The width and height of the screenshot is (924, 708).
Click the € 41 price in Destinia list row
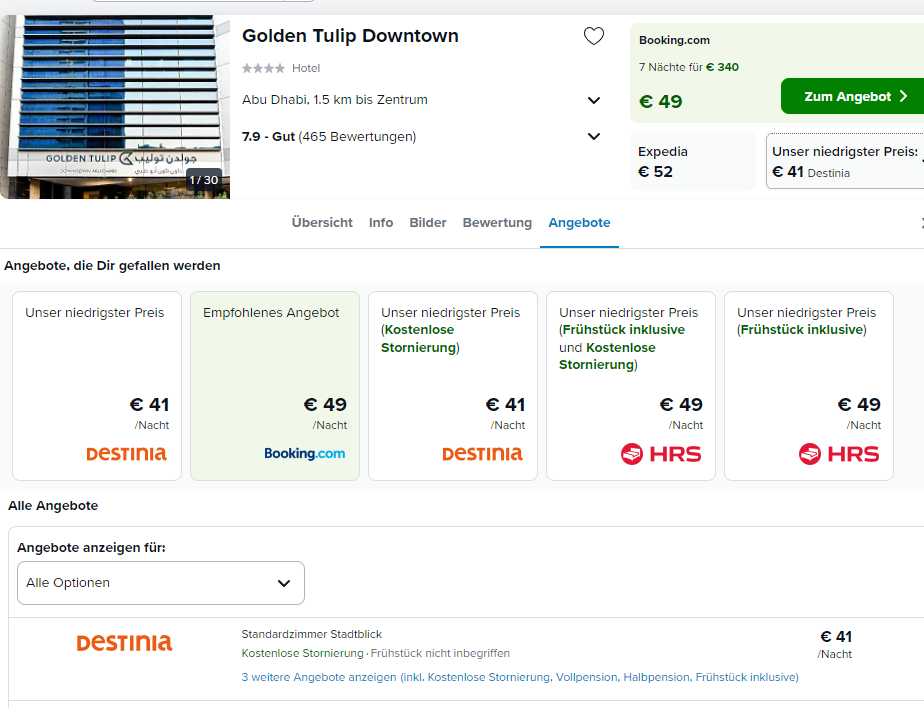[x=836, y=637]
